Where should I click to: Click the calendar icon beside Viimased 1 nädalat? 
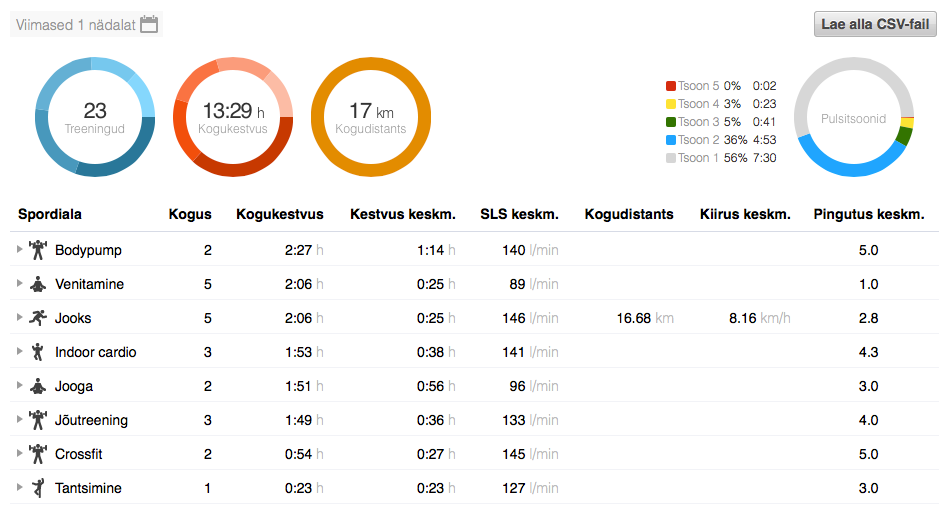(x=149, y=25)
